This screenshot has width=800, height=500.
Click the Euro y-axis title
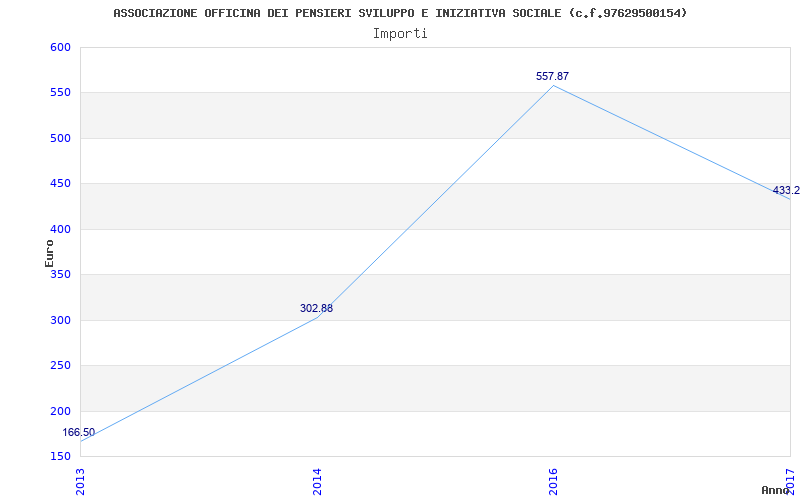point(49,253)
